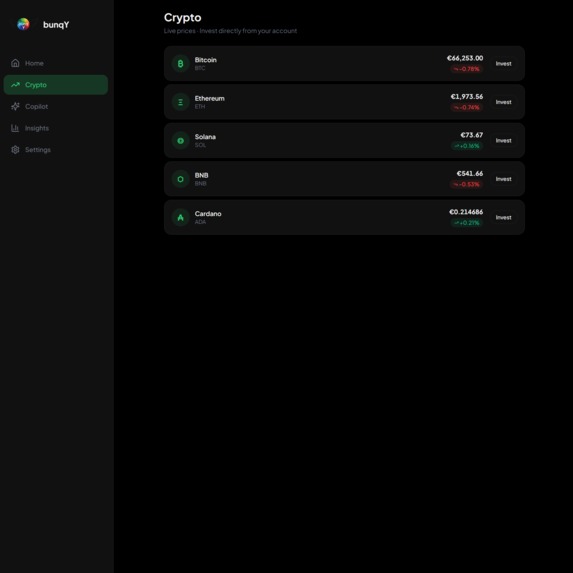Click the Settings gear icon
Viewport: 573px width, 573px height.
point(15,149)
